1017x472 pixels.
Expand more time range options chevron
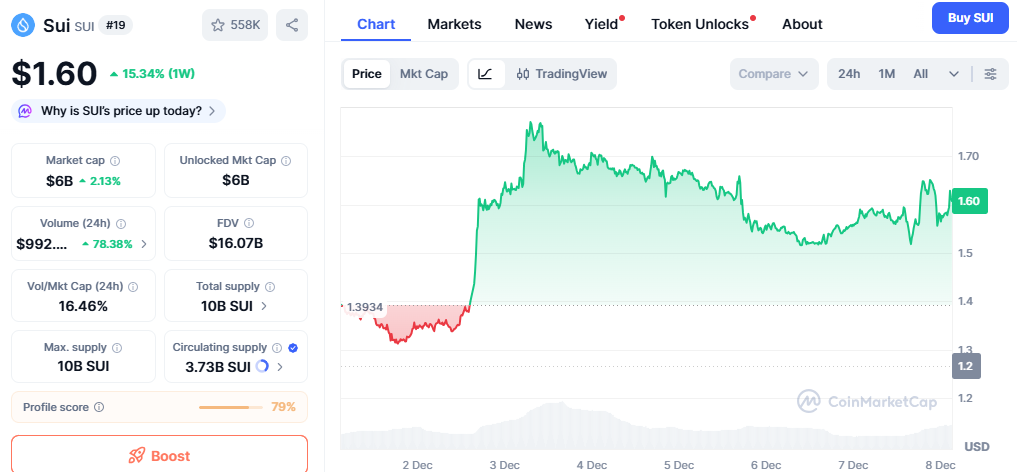click(954, 74)
